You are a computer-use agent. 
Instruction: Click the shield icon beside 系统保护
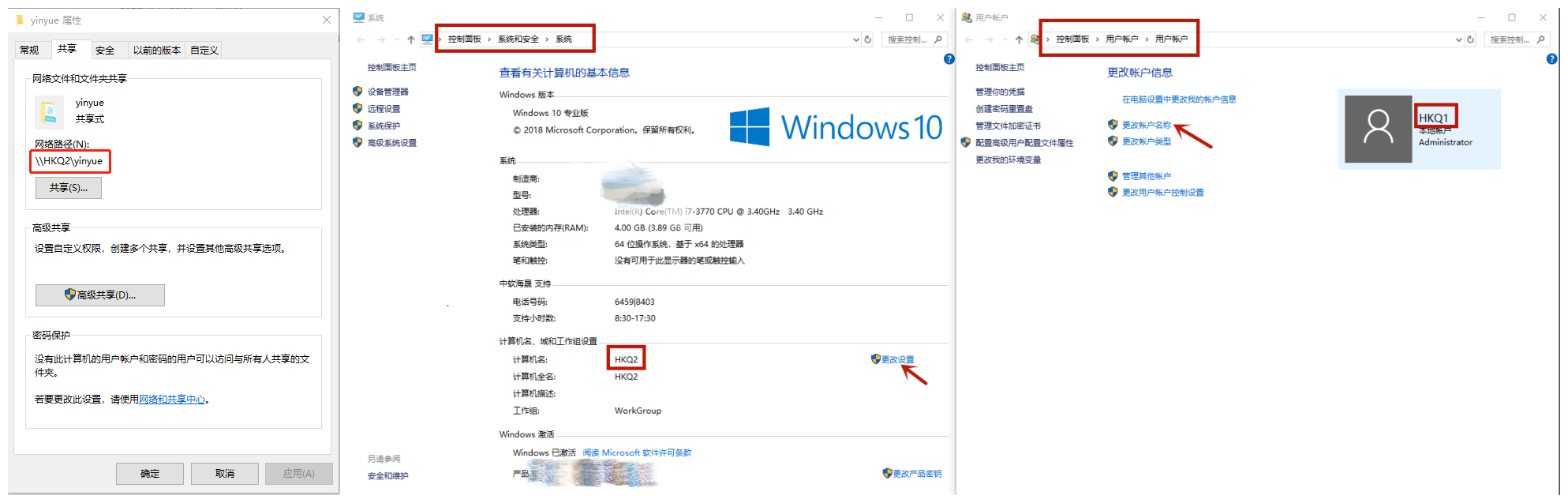pos(357,126)
